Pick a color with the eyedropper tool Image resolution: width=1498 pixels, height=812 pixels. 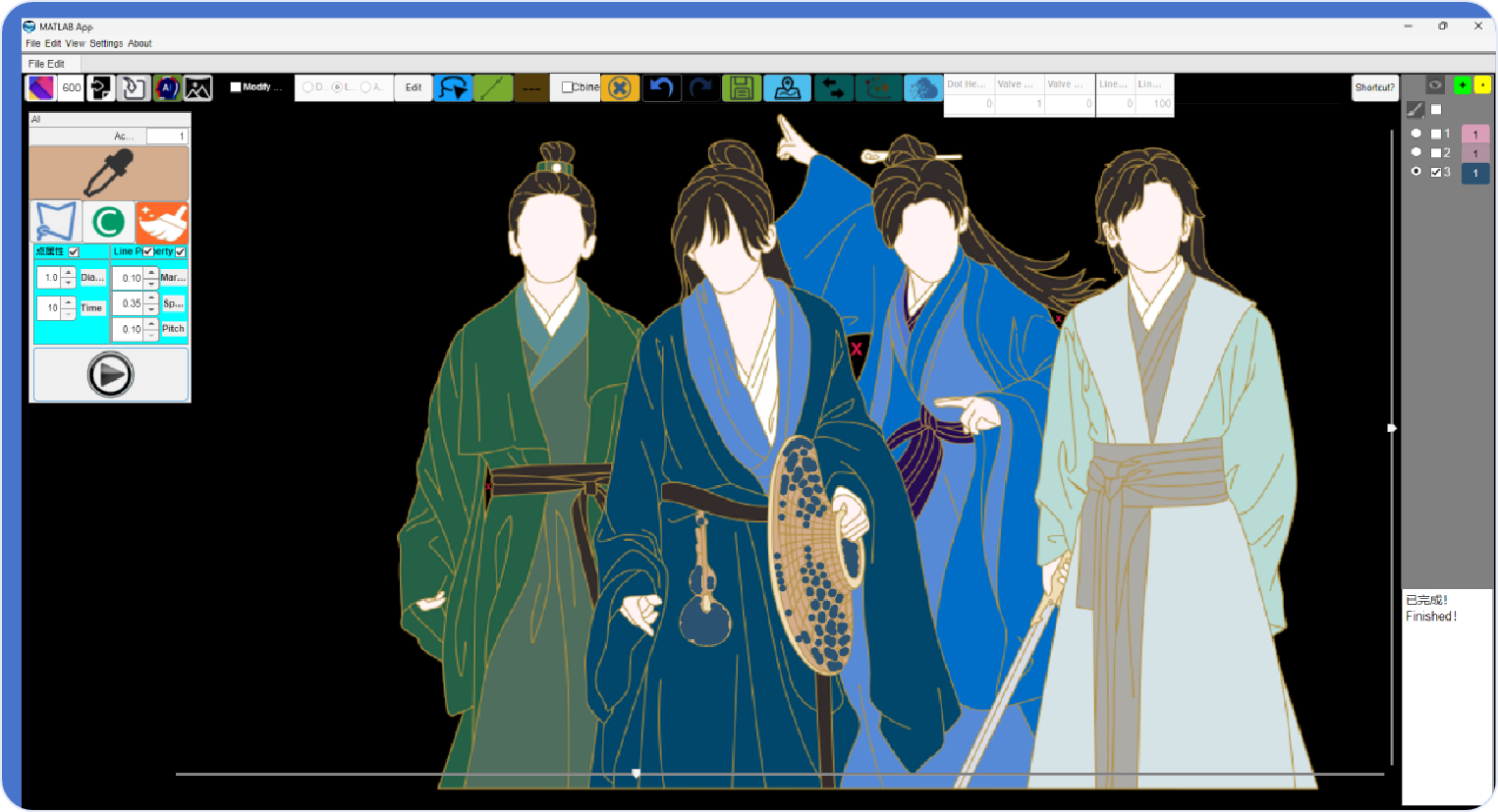(109, 173)
